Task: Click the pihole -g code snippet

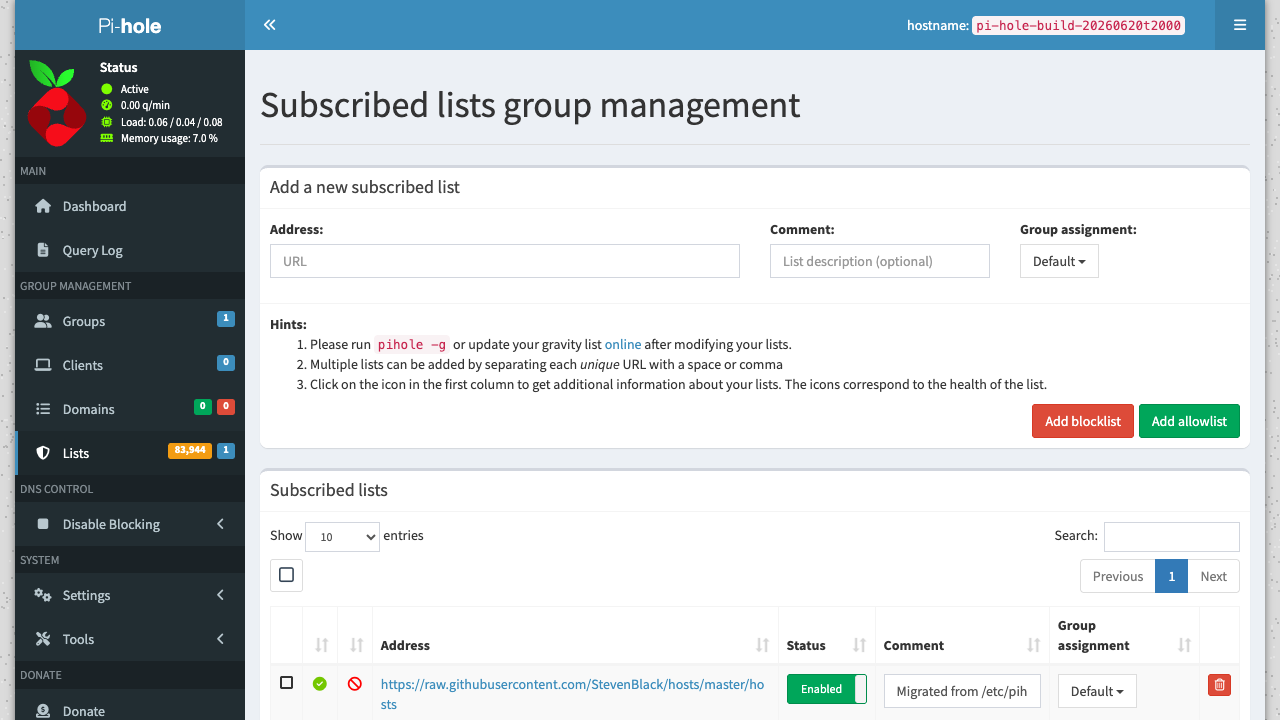Action: [412, 344]
